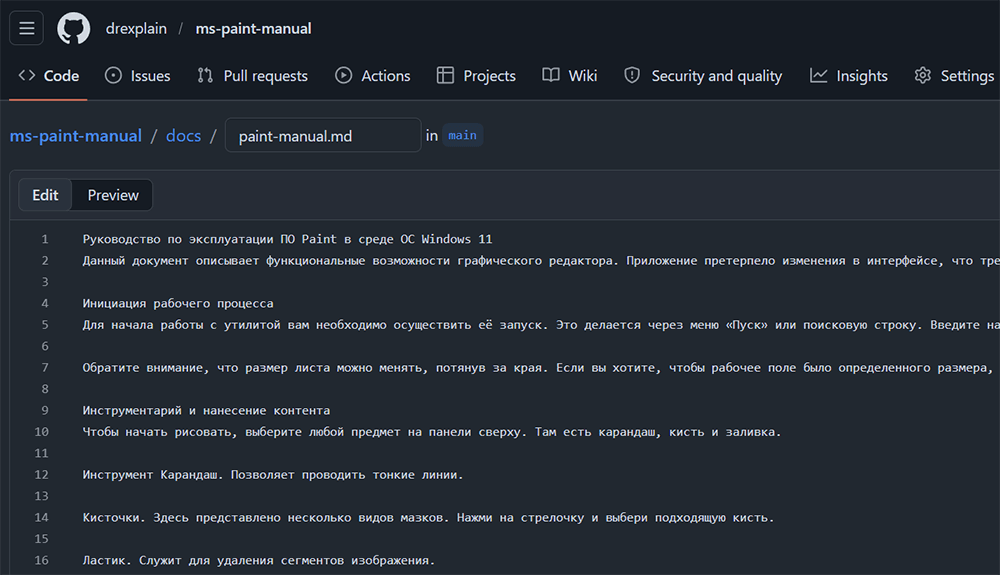Switch to Pull requests tab
Viewport: 1000px width, 575px height.
tap(253, 76)
